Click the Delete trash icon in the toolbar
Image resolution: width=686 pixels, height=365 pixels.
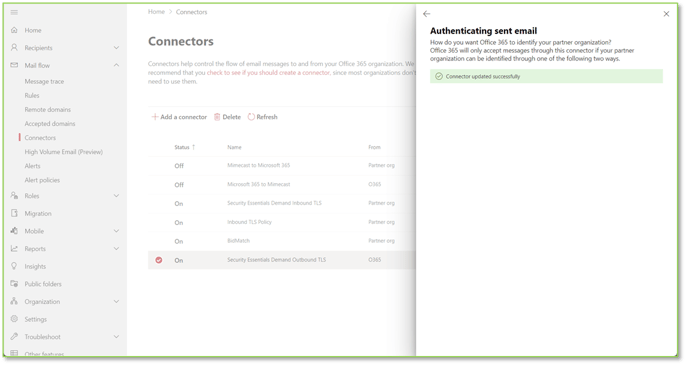217,117
